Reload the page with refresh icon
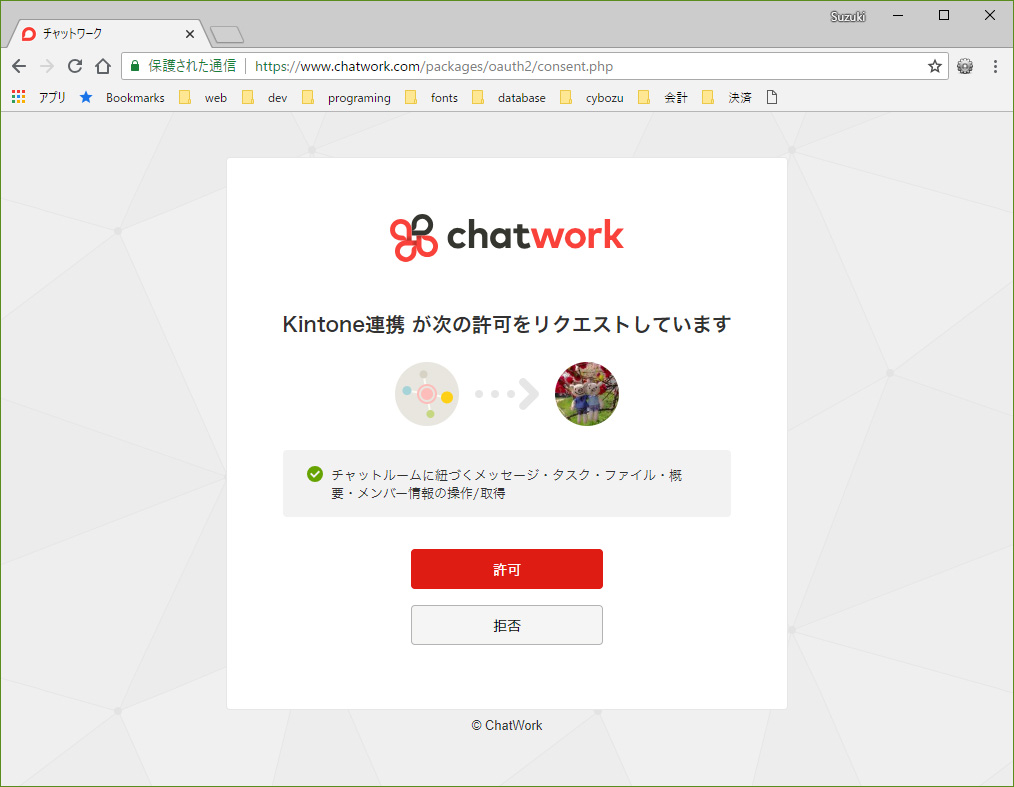 tap(75, 66)
